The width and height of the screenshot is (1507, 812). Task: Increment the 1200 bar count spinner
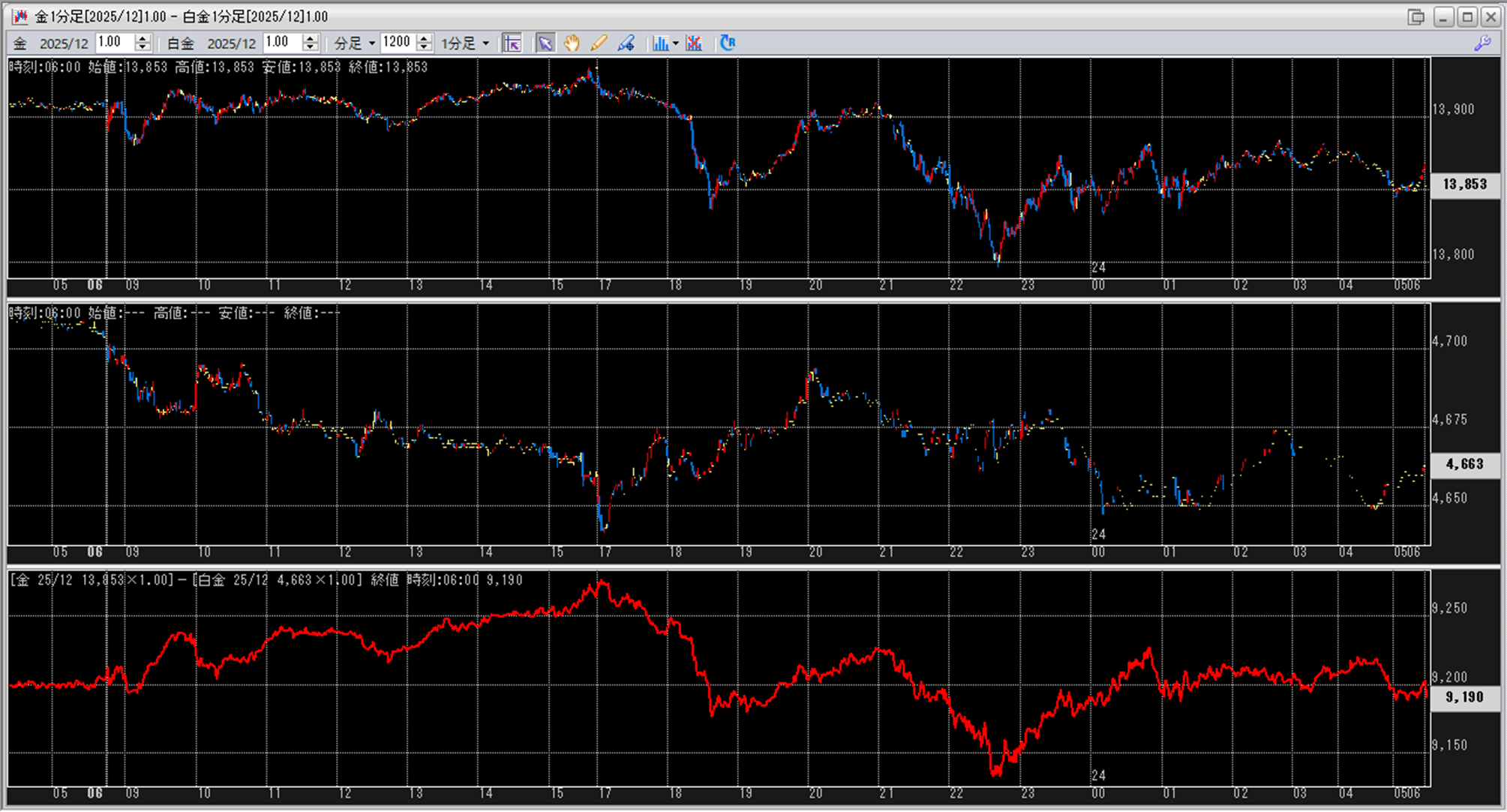[x=425, y=38]
